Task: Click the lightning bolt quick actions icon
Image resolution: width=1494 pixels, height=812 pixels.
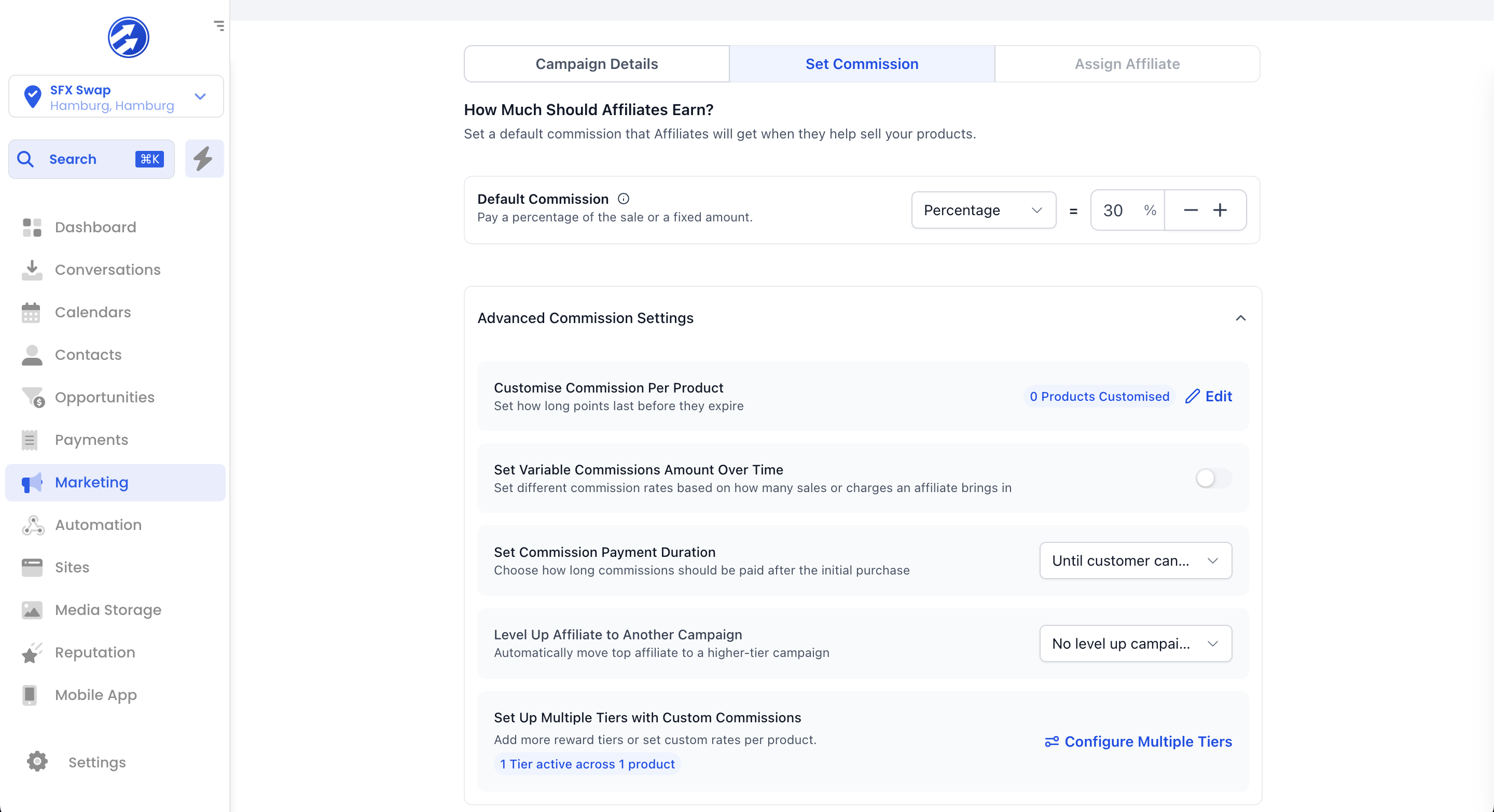Action: (203, 159)
